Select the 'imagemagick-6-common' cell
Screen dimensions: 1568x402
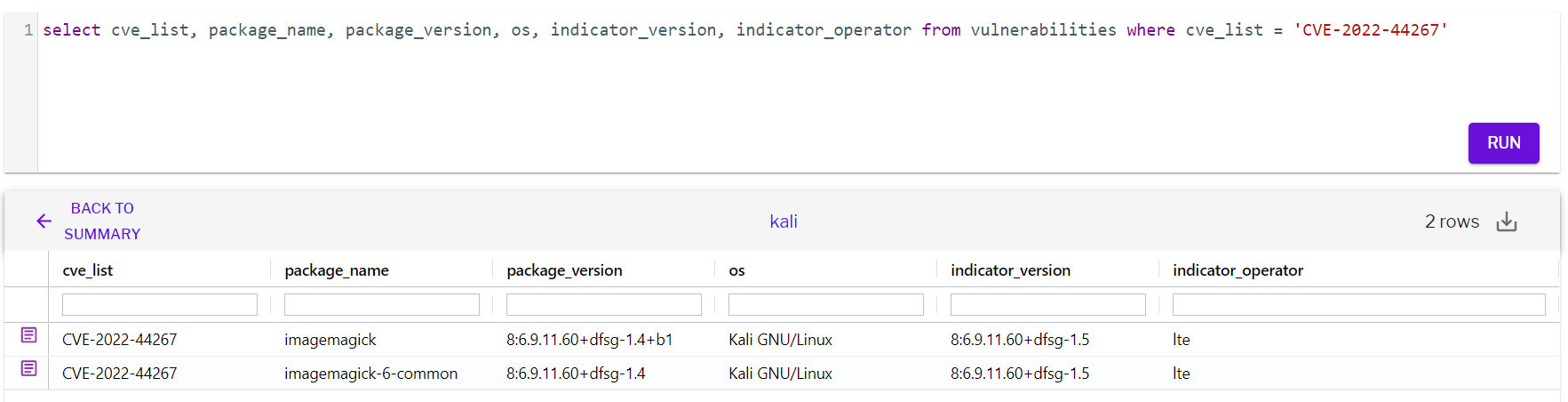click(370, 374)
